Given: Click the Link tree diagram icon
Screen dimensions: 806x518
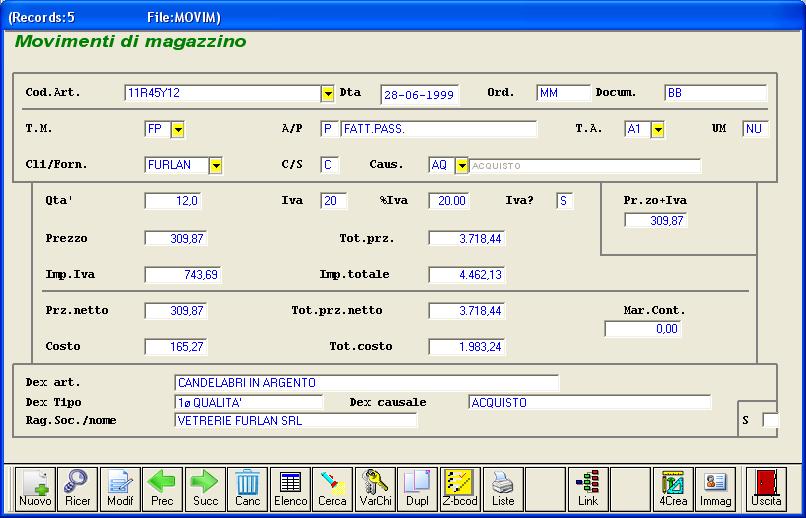Looking at the screenshot, I should [588, 489].
